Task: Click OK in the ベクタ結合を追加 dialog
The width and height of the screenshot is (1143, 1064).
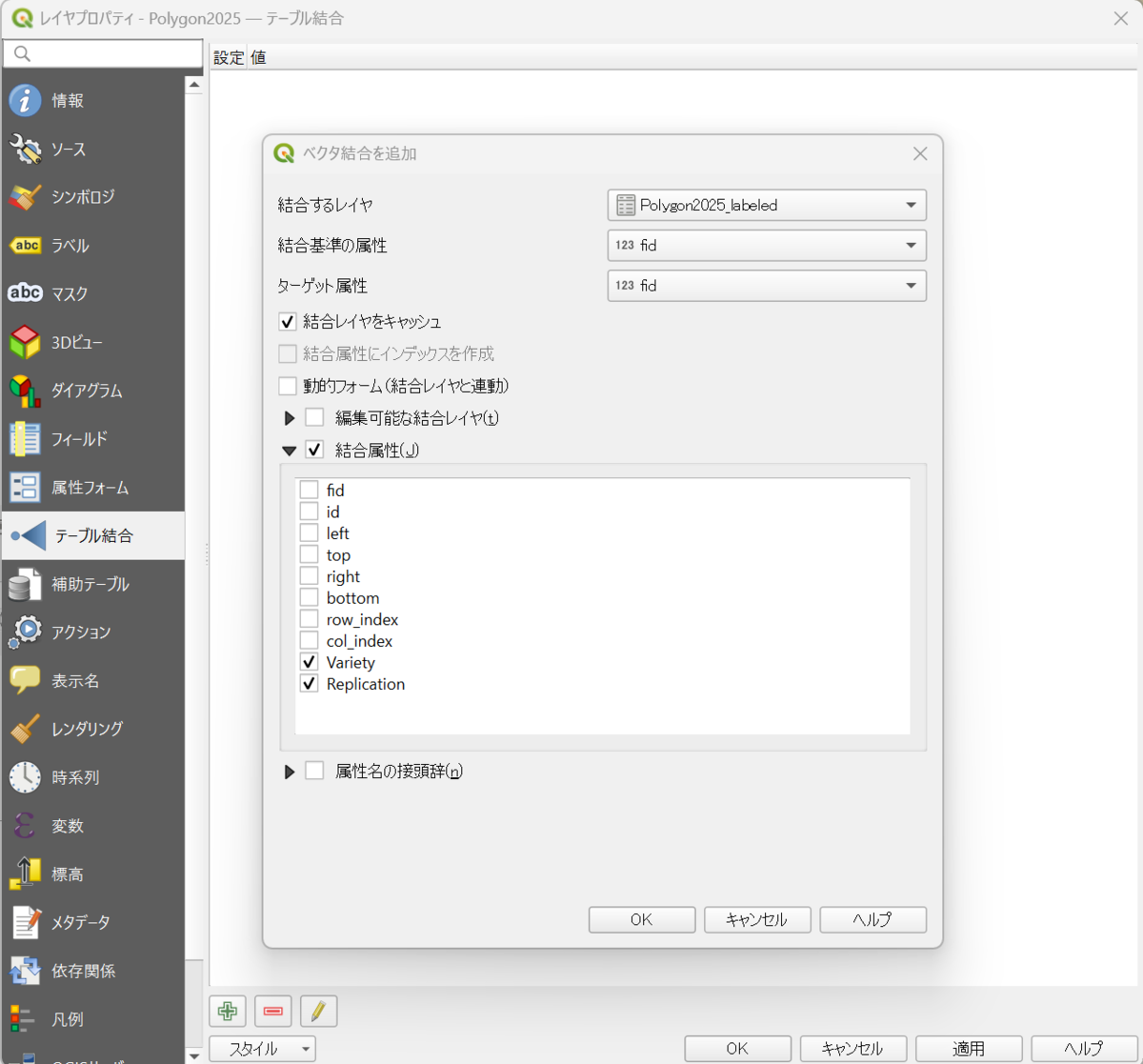Action: 642,919
